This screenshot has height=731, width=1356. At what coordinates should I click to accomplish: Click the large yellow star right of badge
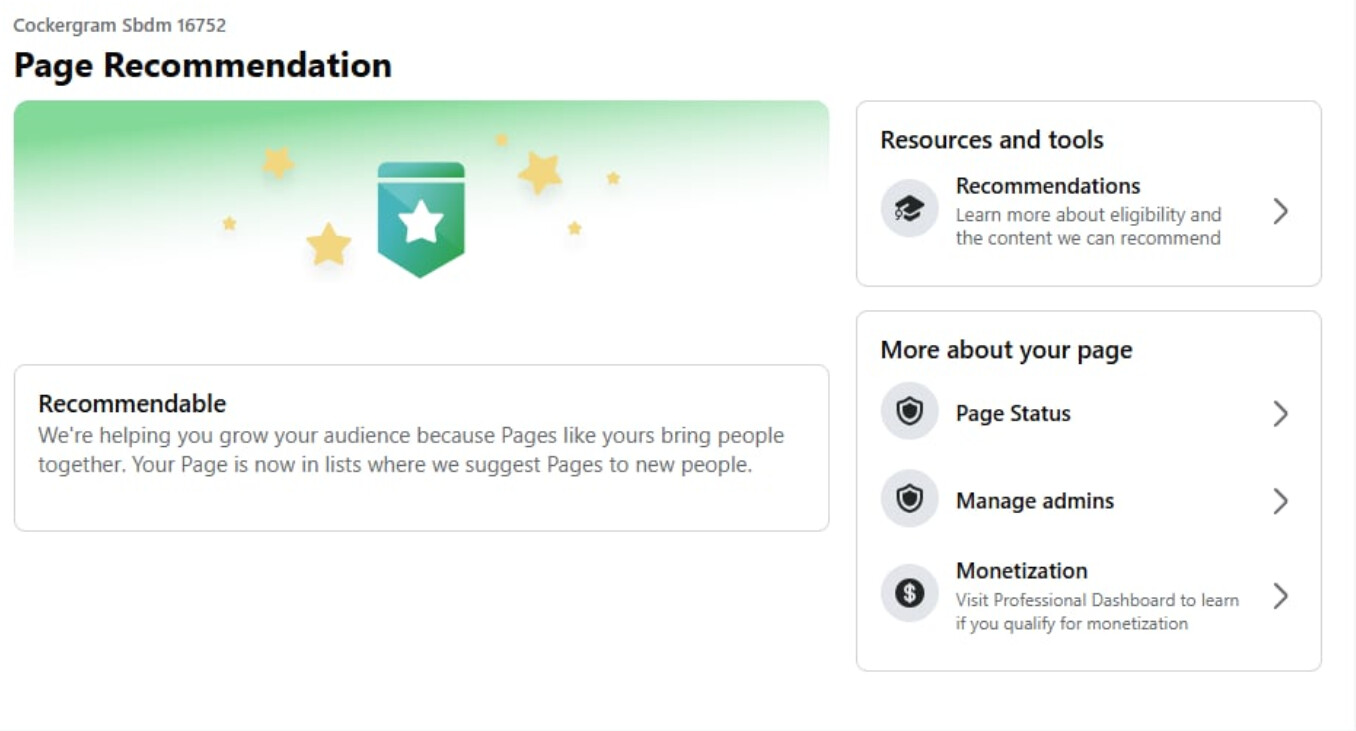point(540,173)
